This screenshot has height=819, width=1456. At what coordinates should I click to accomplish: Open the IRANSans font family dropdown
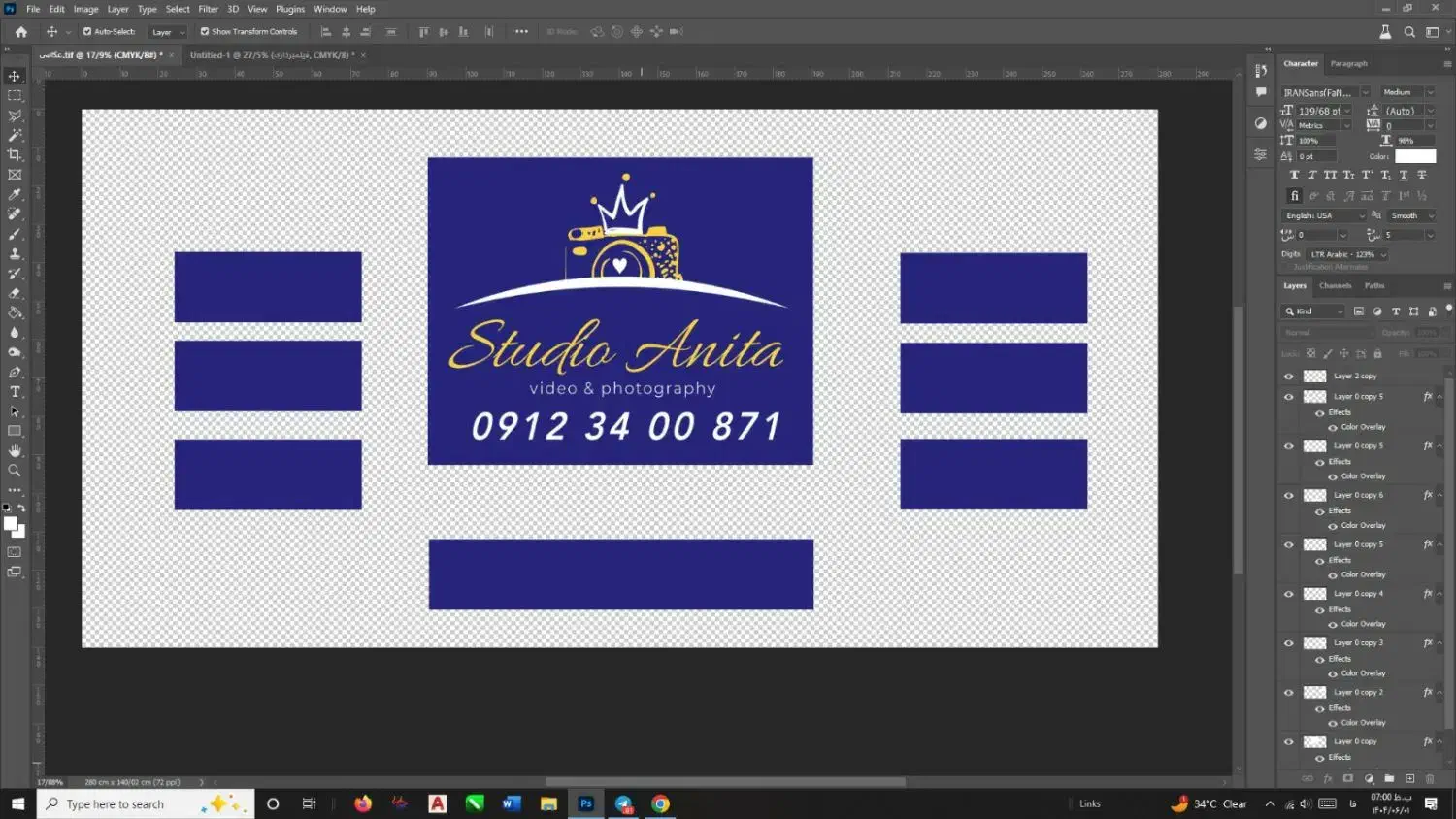(x=1365, y=93)
